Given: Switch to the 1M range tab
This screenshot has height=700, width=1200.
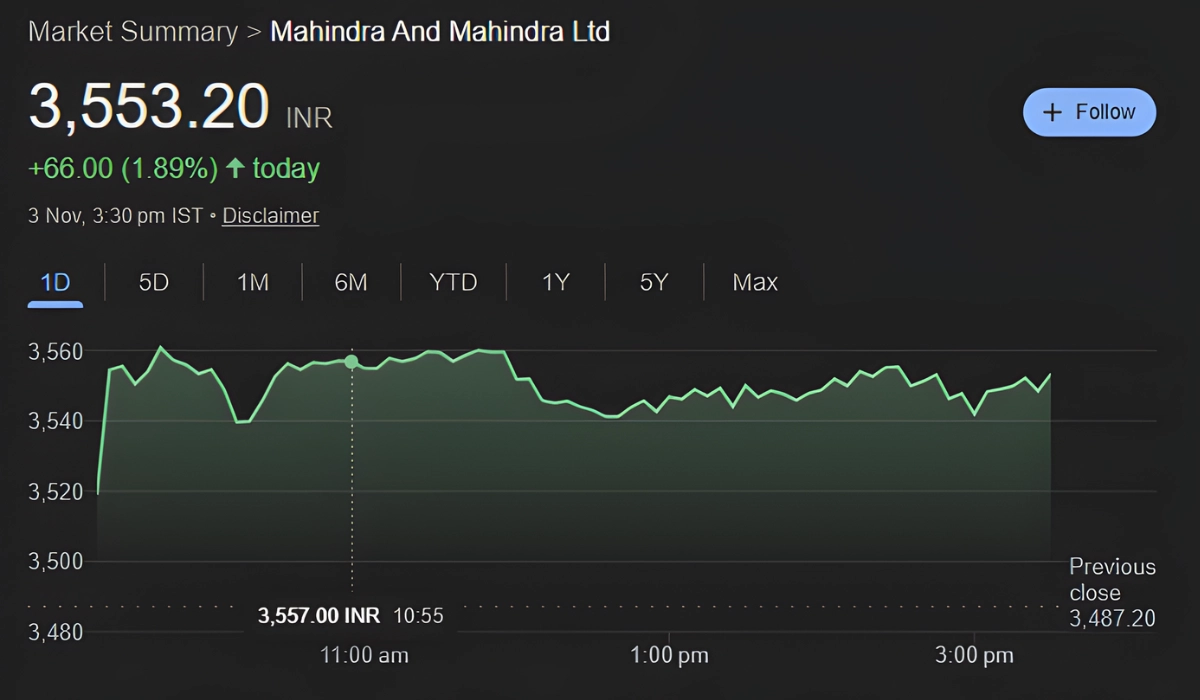Looking at the screenshot, I should [x=253, y=283].
